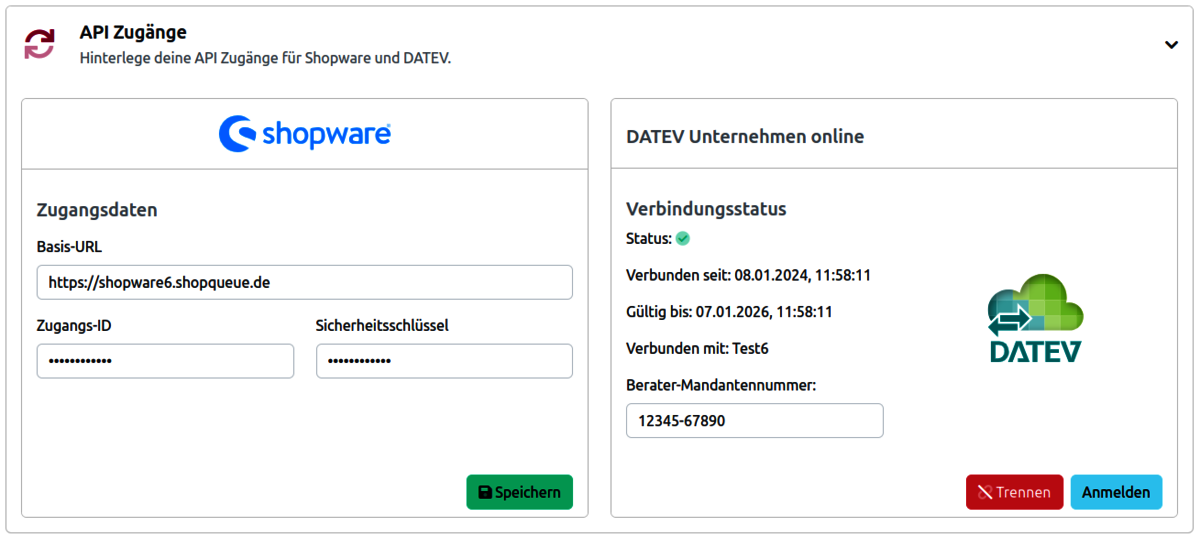Collapse the API Zugänge section chevron

(1171, 45)
